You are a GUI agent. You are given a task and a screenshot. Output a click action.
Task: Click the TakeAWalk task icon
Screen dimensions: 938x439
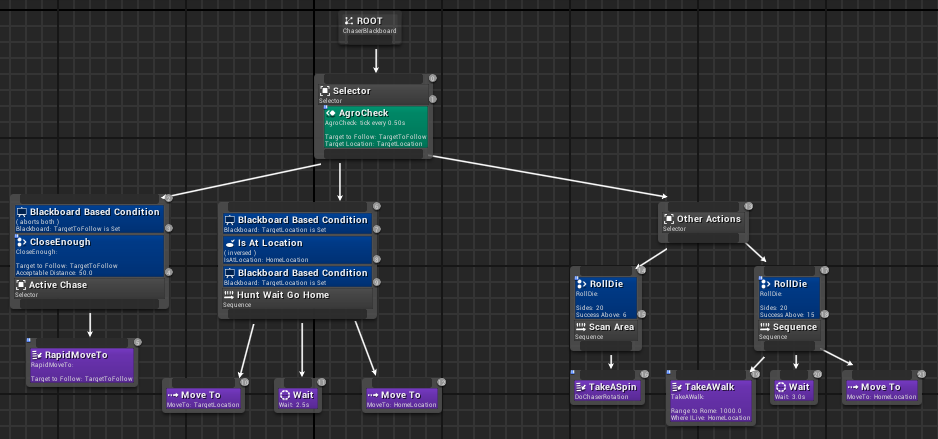pyautogui.click(x=677, y=387)
